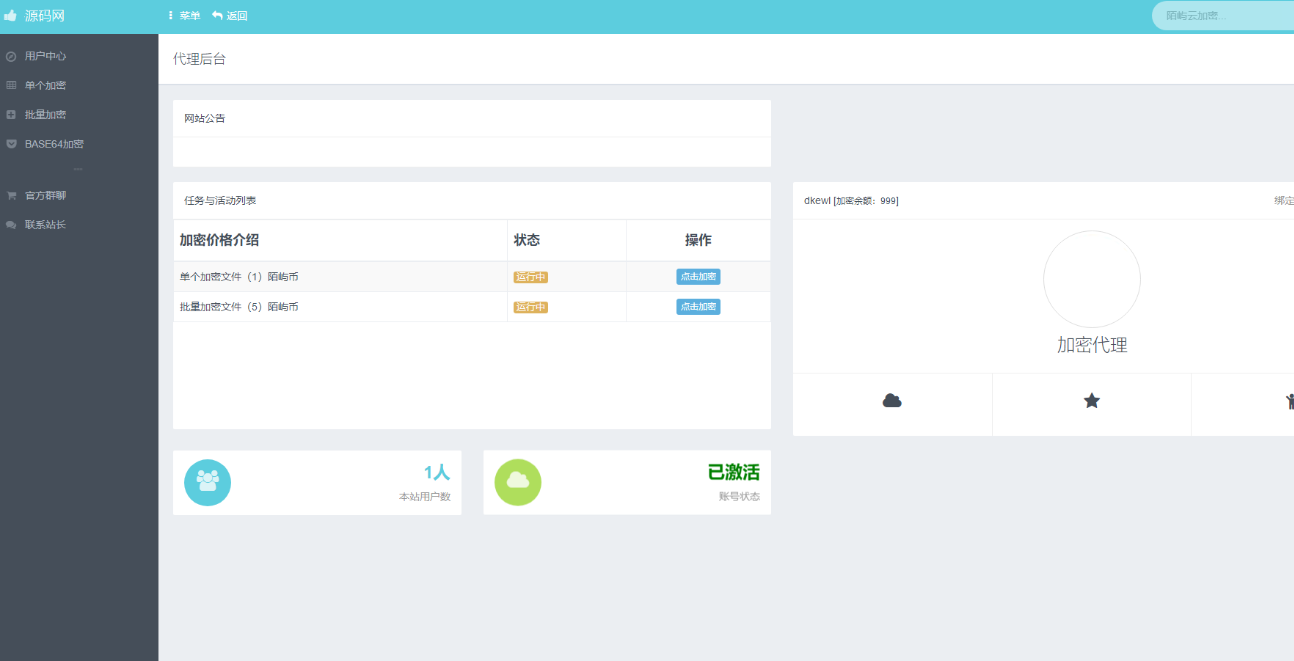Screen dimensions: 1294x661
Task: Click the star icon under profile
Action: (1091, 401)
